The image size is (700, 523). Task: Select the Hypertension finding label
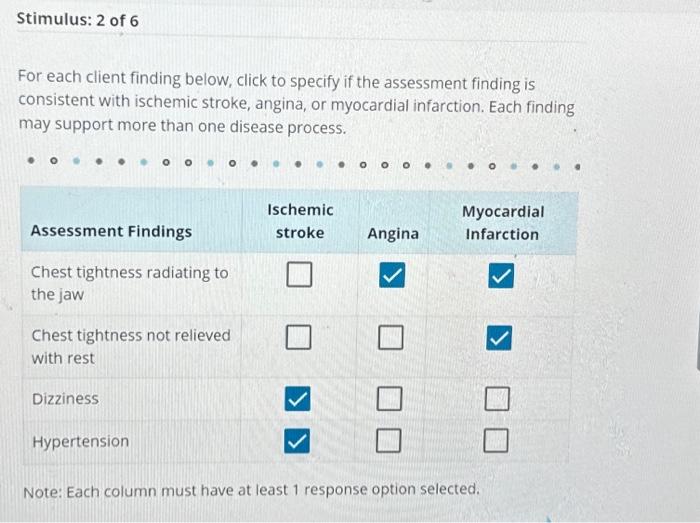(81, 441)
